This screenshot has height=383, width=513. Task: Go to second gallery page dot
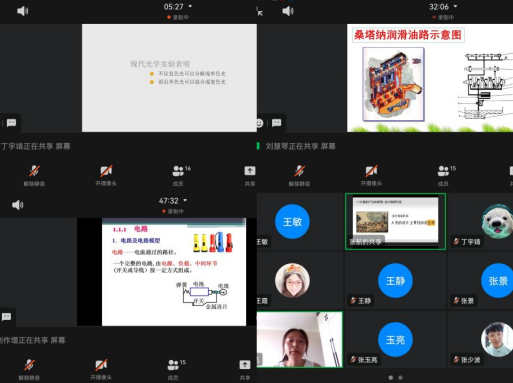400,378
